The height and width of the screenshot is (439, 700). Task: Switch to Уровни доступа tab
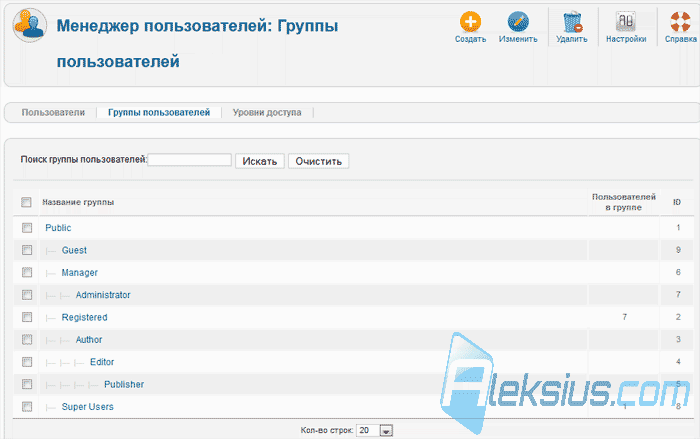click(x=267, y=113)
